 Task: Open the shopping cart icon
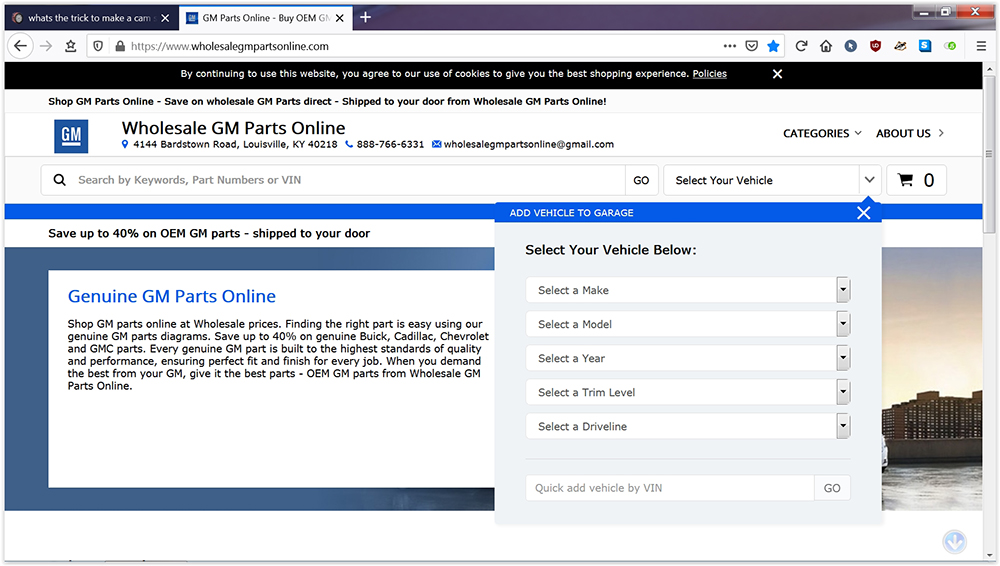pyautogui.click(x=905, y=180)
